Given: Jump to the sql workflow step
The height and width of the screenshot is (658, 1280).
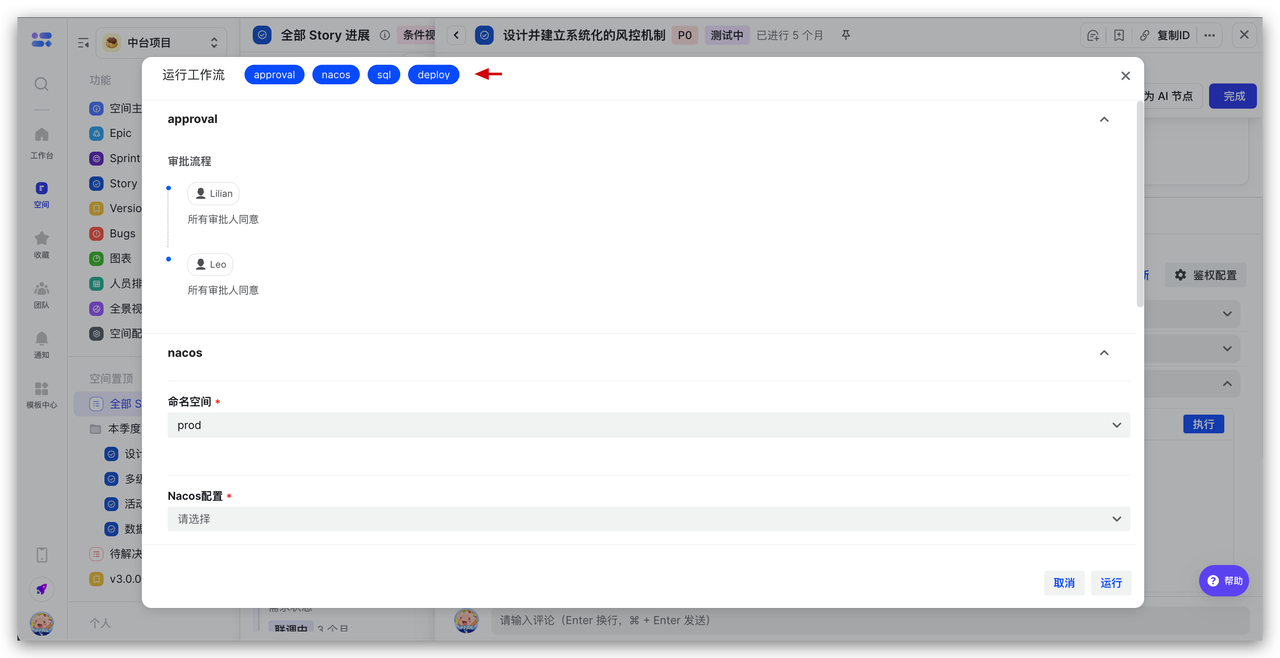Looking at the screenshot, I should coord(384,75).
